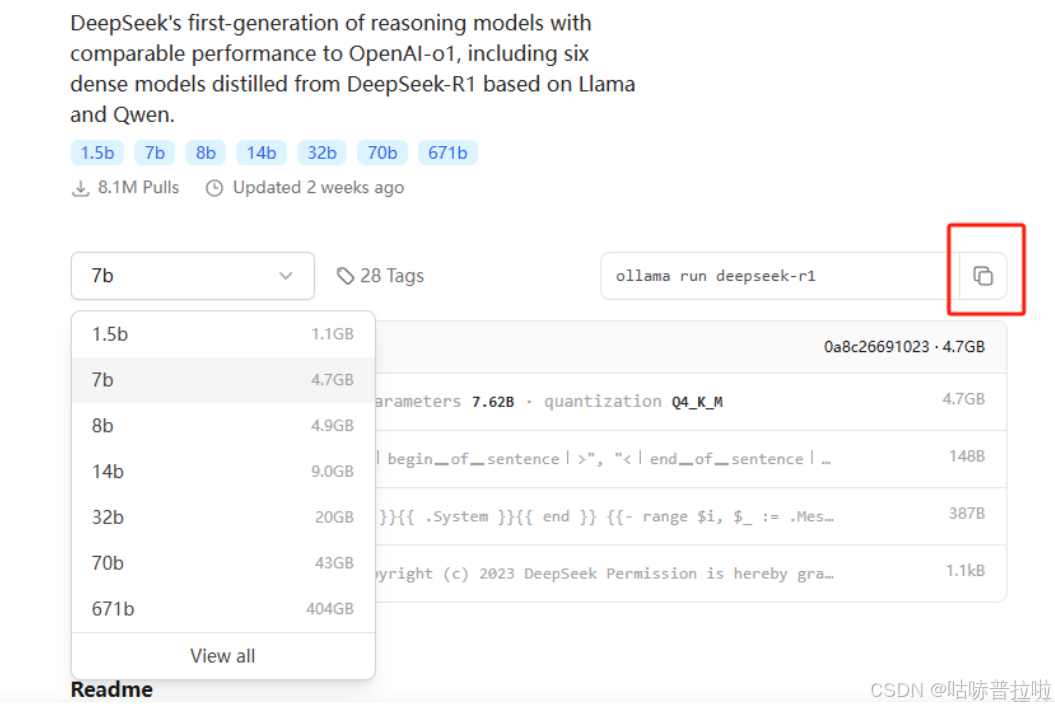
Task: Choose the 7b 4.7GB list option
Action: [x=223, y=380]
